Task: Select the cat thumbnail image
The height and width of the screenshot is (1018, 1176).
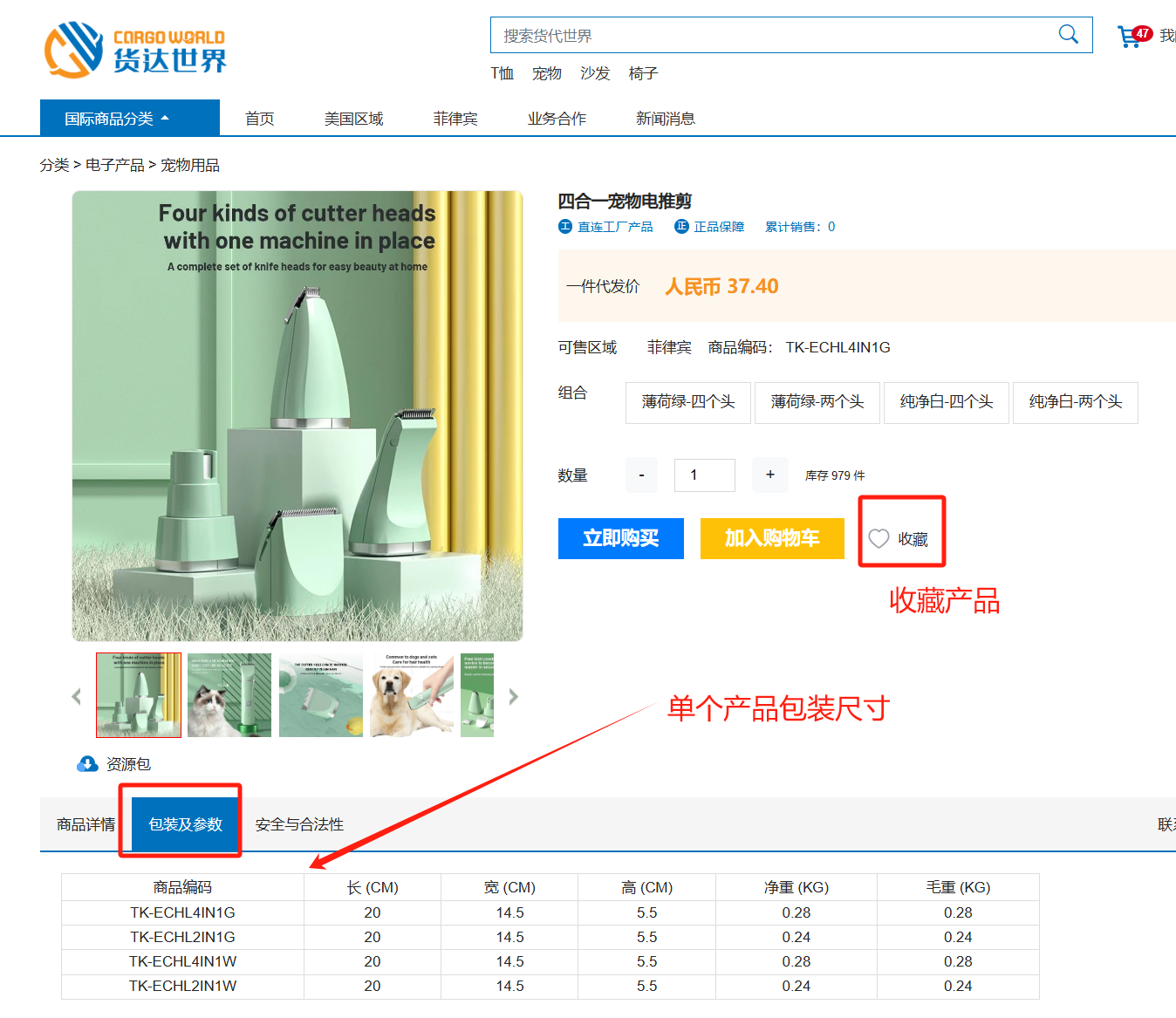Action: (x=229, y=695)
